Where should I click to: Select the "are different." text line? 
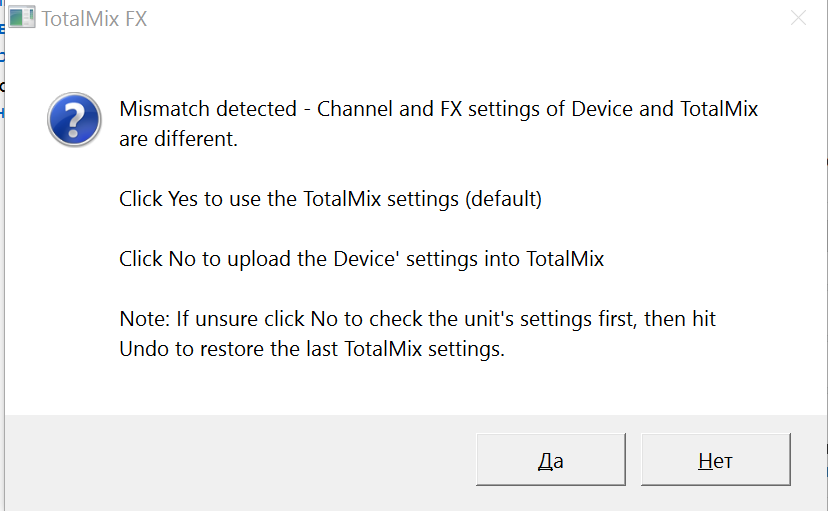pyautogui.click(x=178, y=139)
